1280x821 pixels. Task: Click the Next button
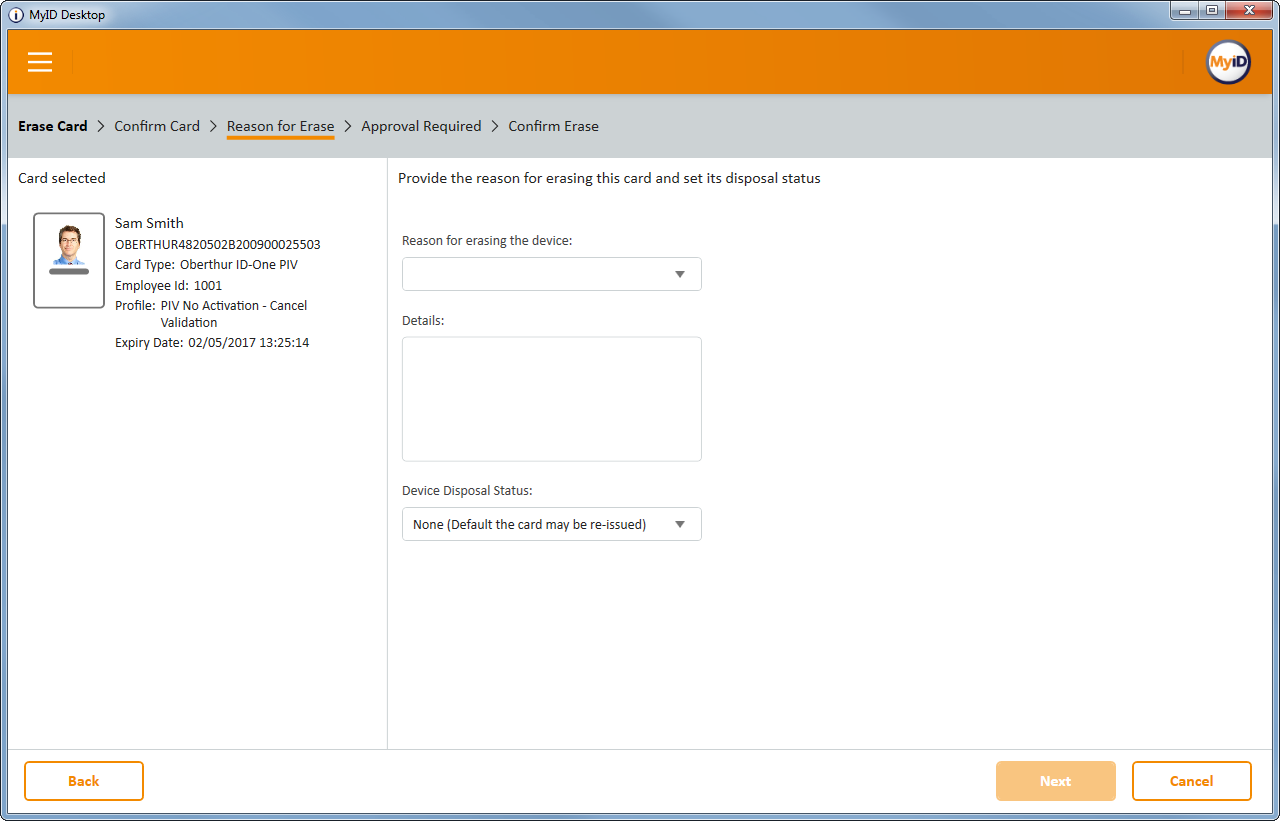click(1055, 781)
